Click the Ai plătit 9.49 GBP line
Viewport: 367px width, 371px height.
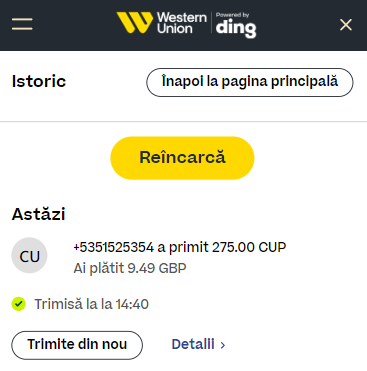click(x=130, y=268)
